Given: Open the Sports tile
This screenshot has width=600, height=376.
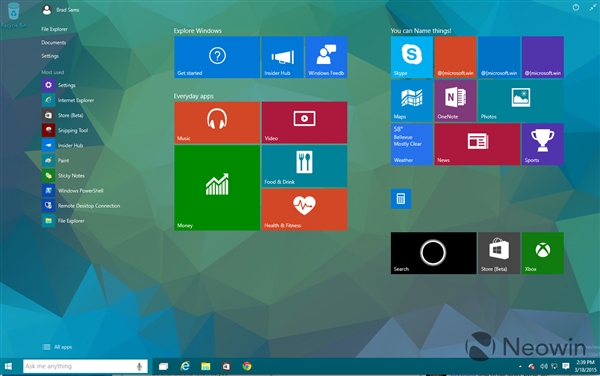Looking at the screenshot, I should coord(543,144).
